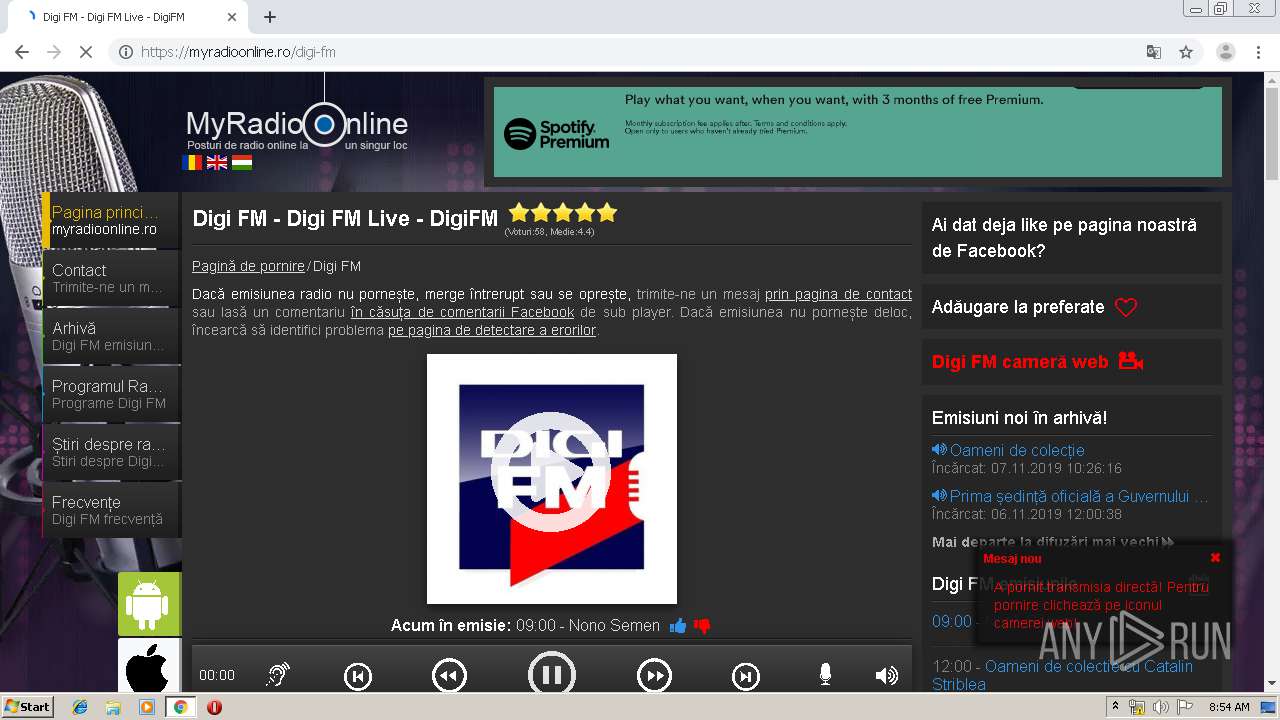1280x720 pixels.
Task: Open Știri despre radio menu item
Action: (x=111, y=452)
